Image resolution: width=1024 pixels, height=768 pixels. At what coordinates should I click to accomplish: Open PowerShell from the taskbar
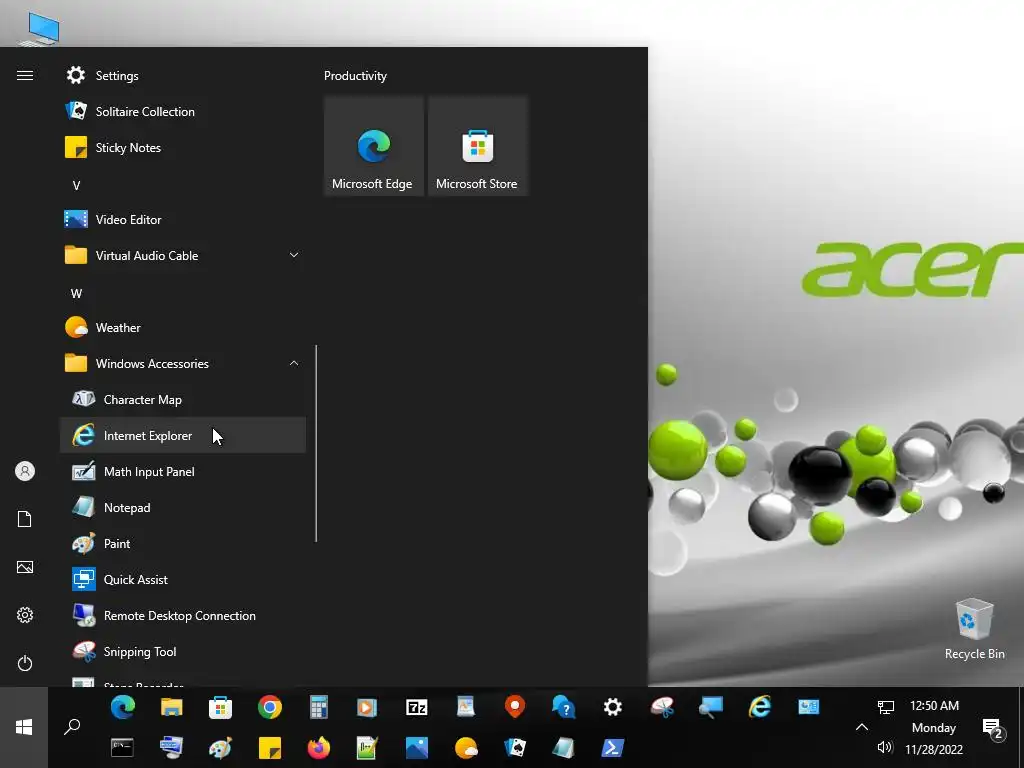pos(613,747)
